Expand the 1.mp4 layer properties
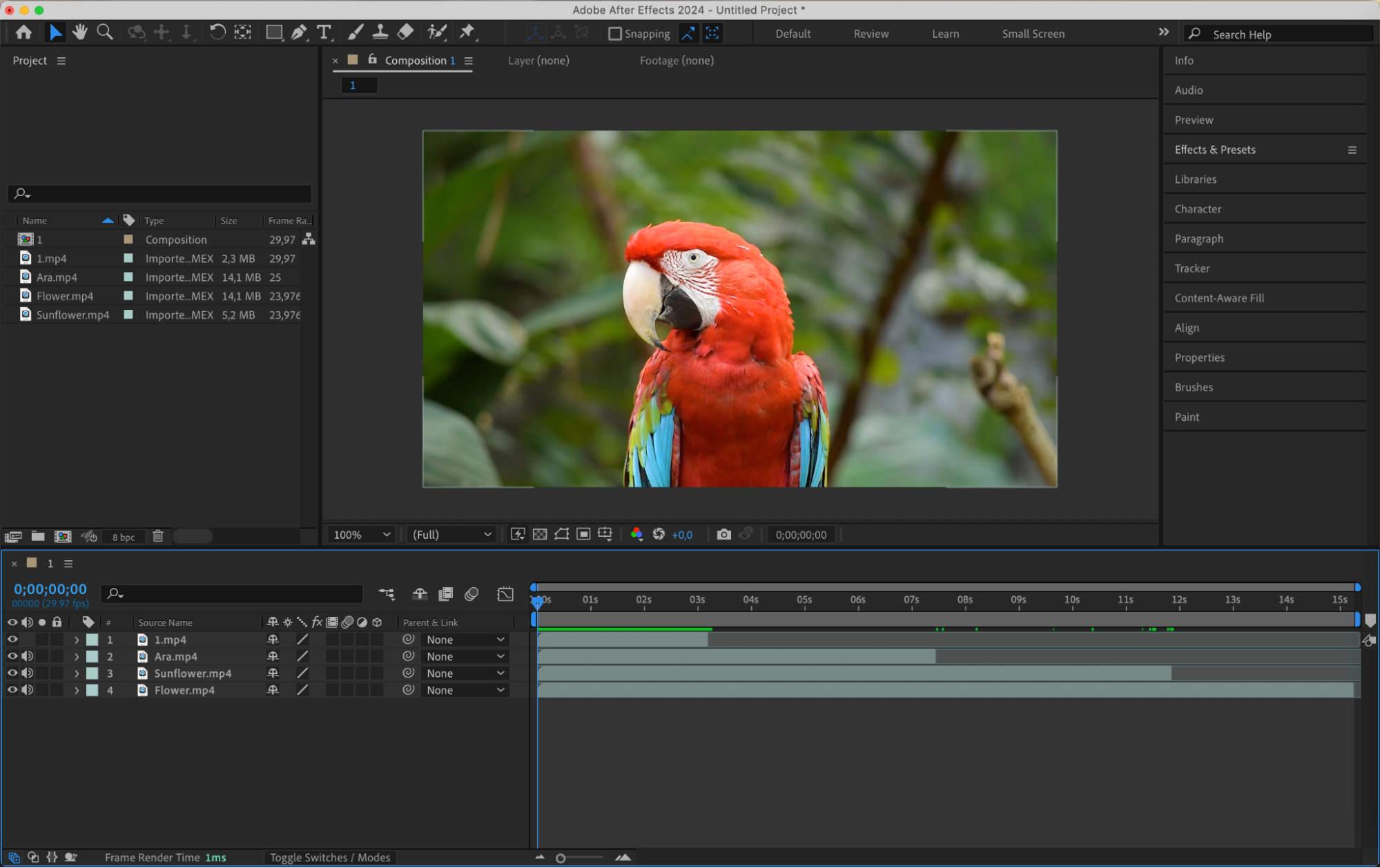Image resolution: width=1380 pixels, height=868 pixels. pos(77,640)
